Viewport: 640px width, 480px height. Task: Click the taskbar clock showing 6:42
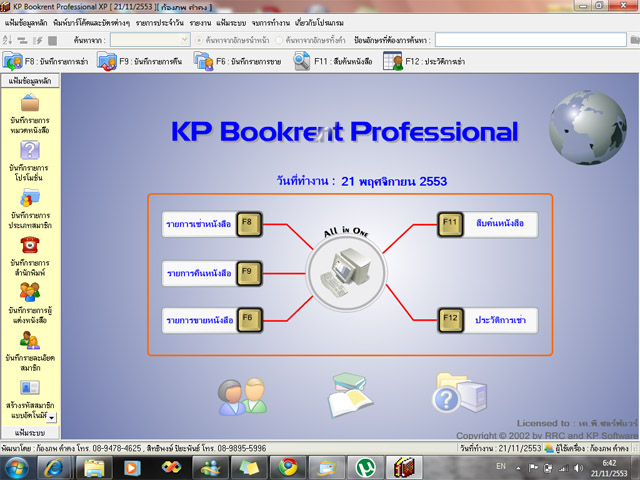[x=609, y=468]
